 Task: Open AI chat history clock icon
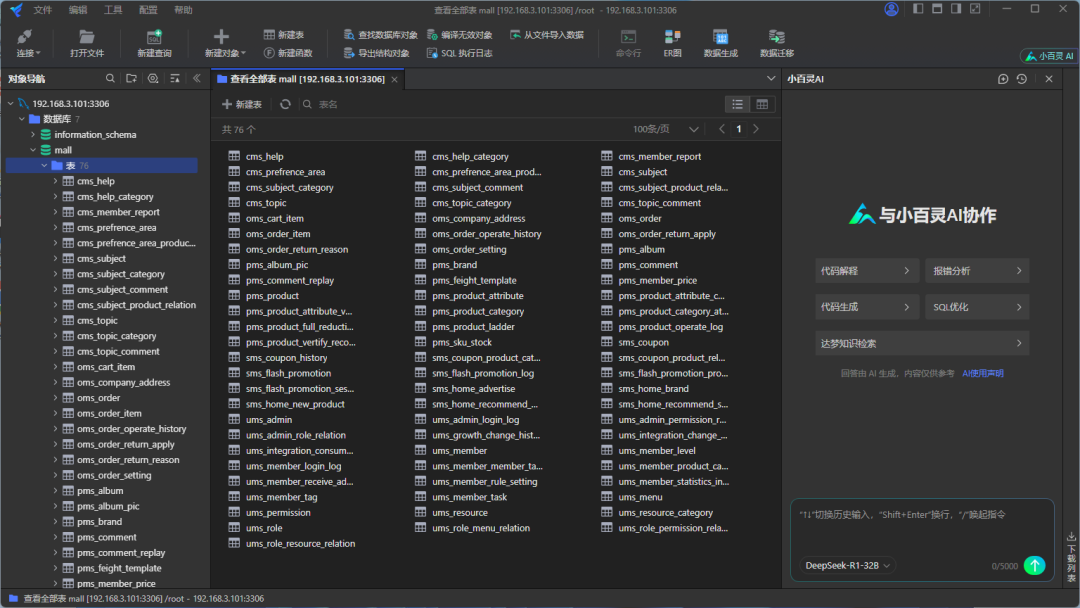pos(1021,79)
